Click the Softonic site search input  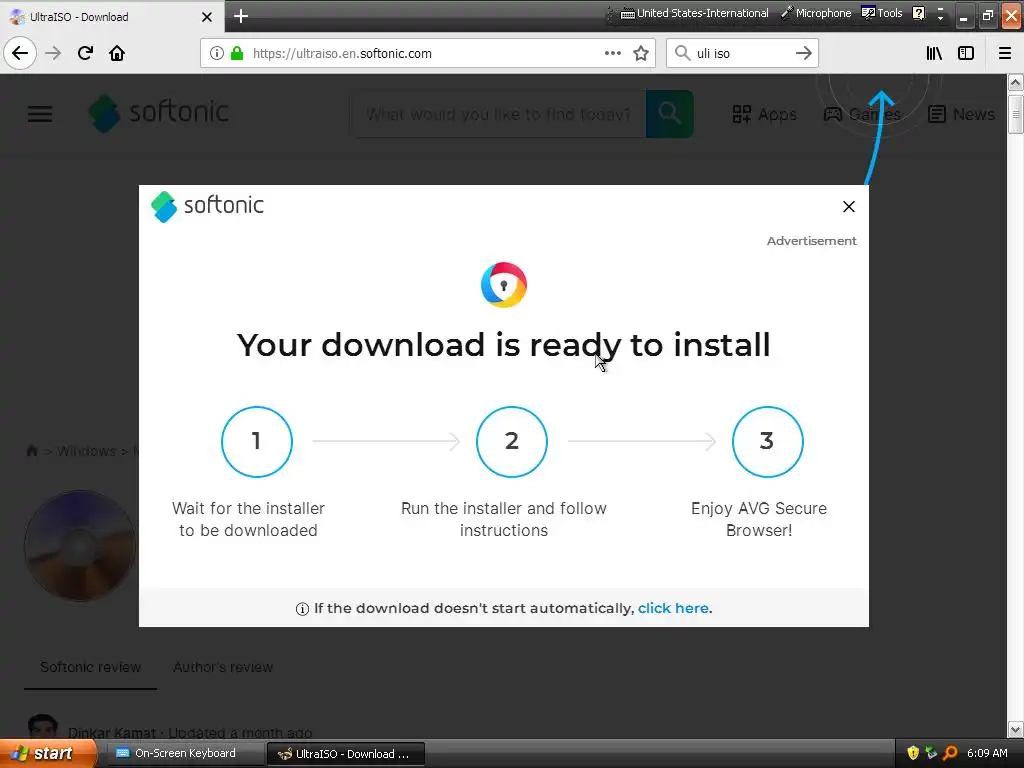point(498,114)
